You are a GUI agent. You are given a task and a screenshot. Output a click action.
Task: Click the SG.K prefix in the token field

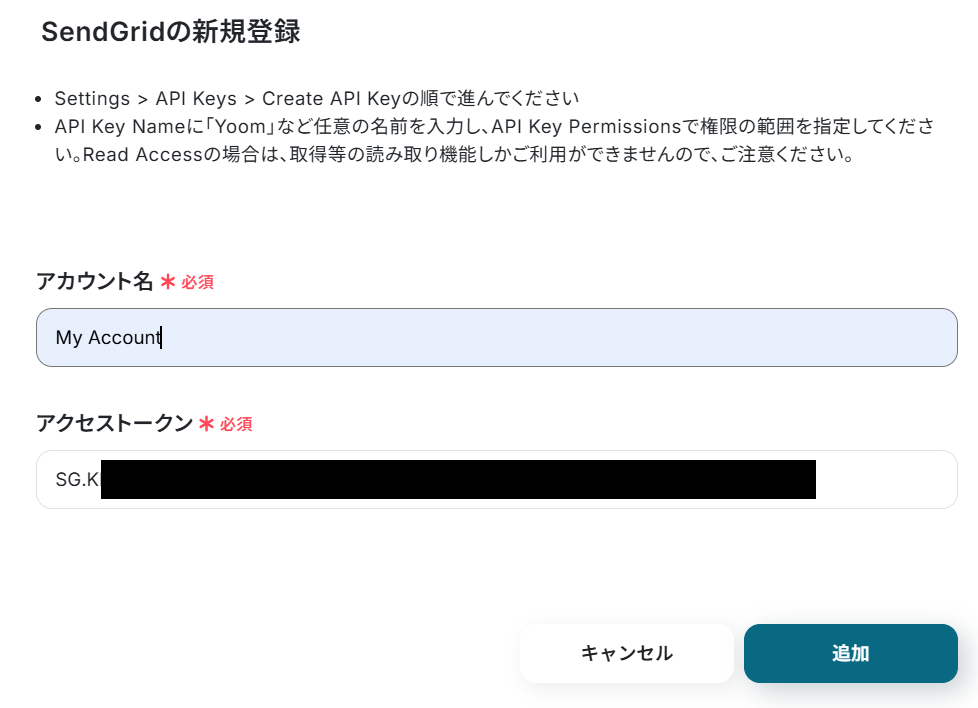coord(77,479)
